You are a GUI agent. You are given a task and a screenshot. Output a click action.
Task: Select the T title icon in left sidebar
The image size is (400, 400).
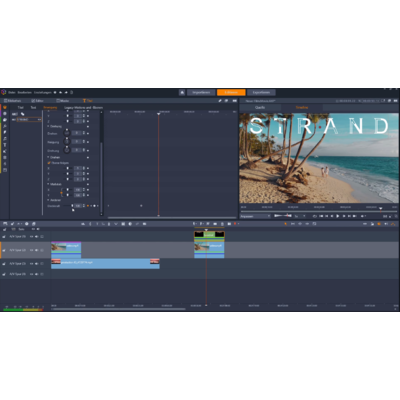click(5, 145)
